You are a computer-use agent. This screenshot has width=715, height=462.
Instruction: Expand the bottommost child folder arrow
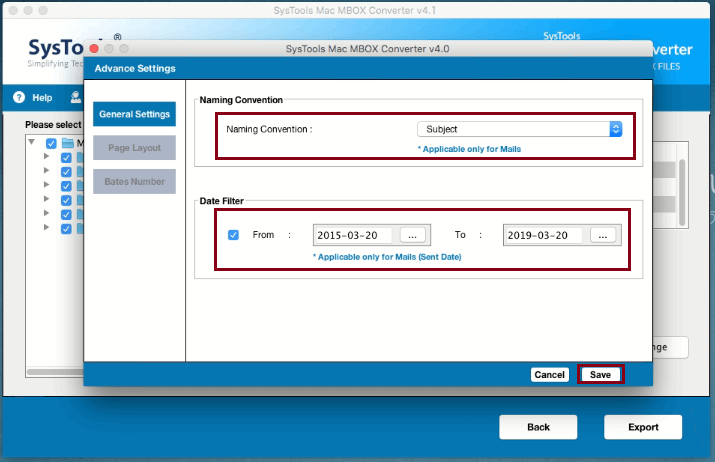tap(46, 227)
